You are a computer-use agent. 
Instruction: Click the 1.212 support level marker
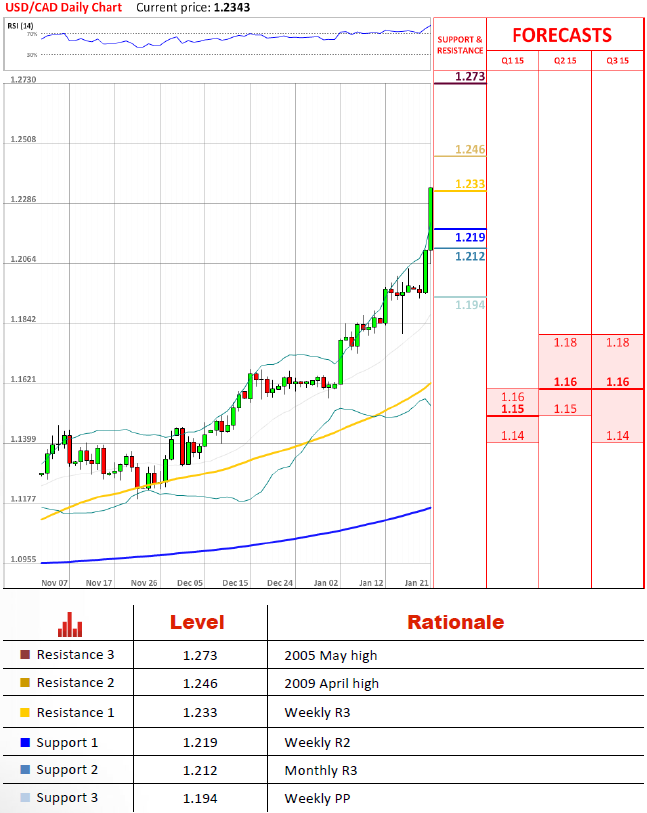click(470, 256)
